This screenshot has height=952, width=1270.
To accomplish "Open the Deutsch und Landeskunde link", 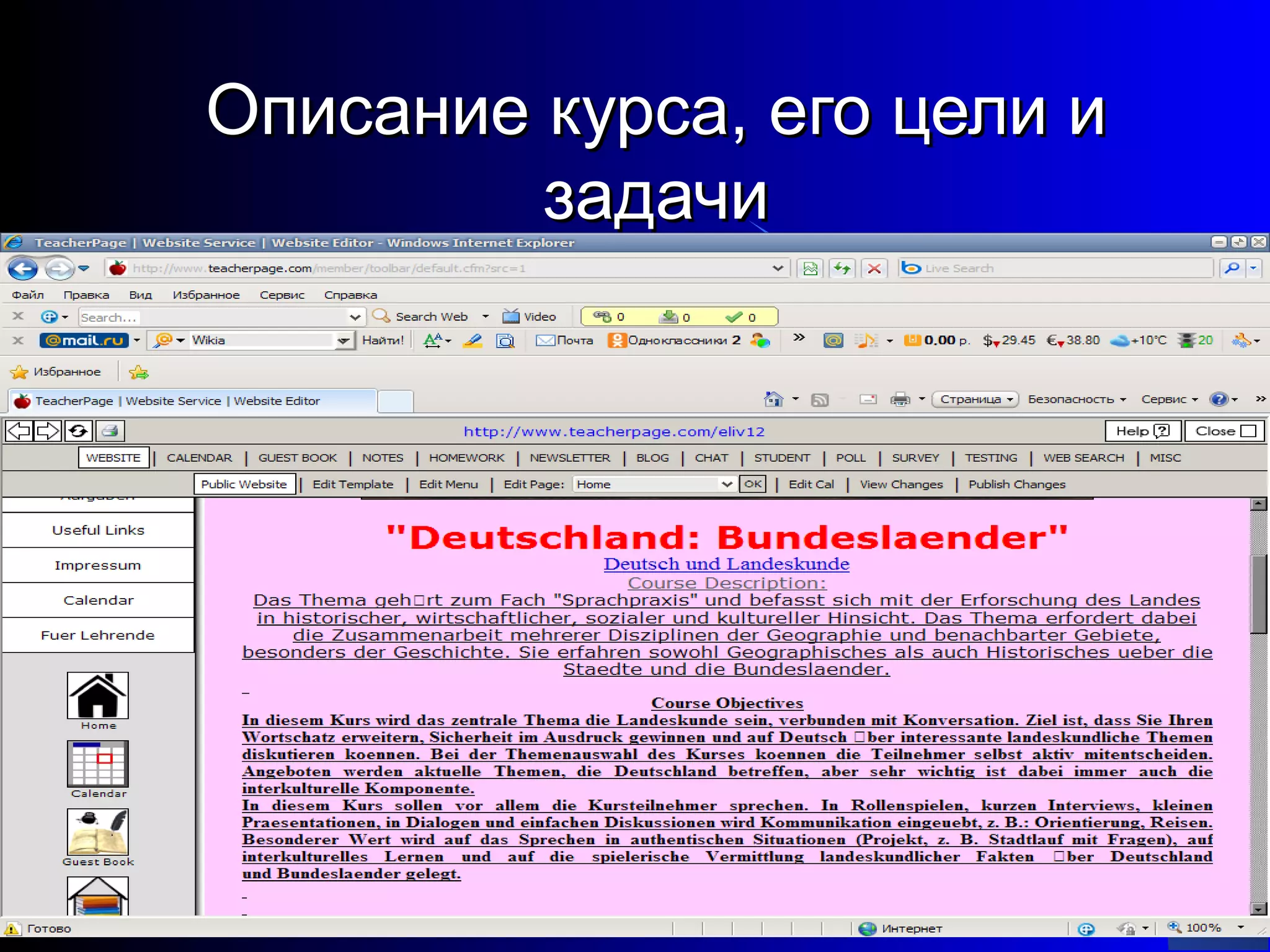I will coord(727,564).
